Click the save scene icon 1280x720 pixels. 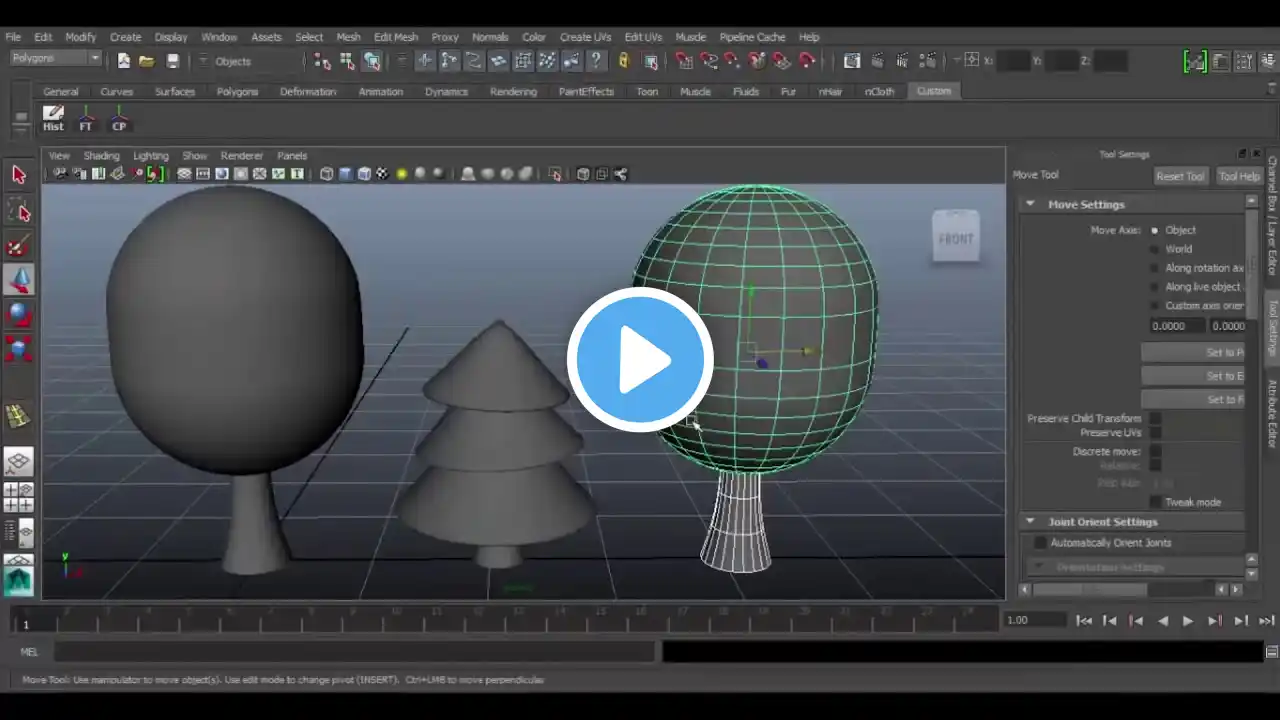pyautogui.click(x=172, y=61)
